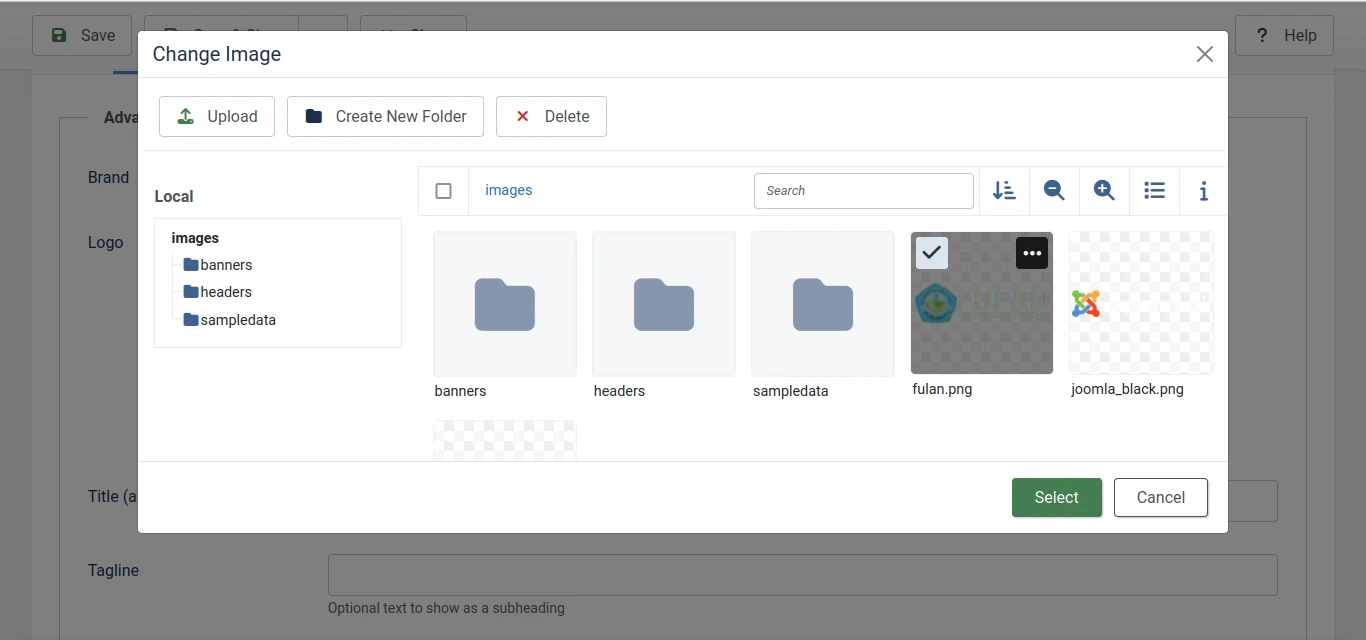
Task: Select images root in tree
Action: 195,238
